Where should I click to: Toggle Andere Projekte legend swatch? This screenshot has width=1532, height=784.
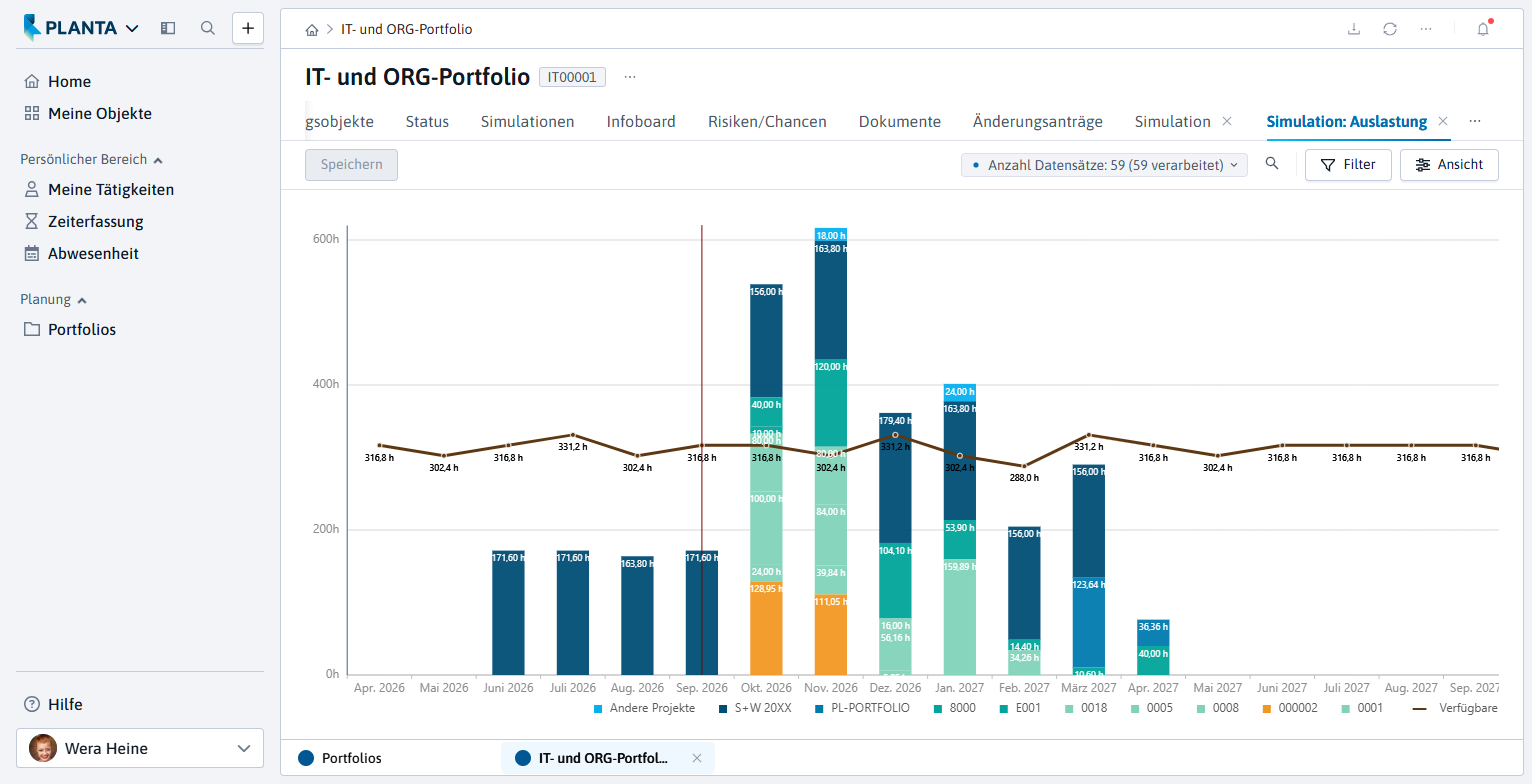point(598,709)
